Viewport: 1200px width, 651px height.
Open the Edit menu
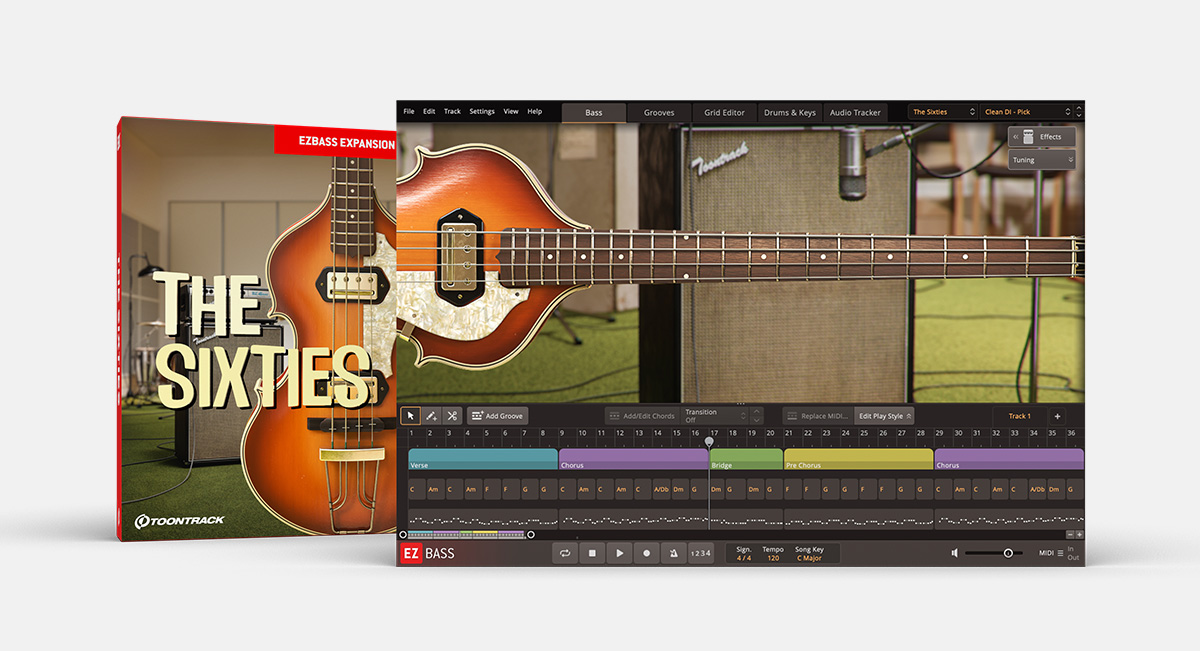click(429, 112)
